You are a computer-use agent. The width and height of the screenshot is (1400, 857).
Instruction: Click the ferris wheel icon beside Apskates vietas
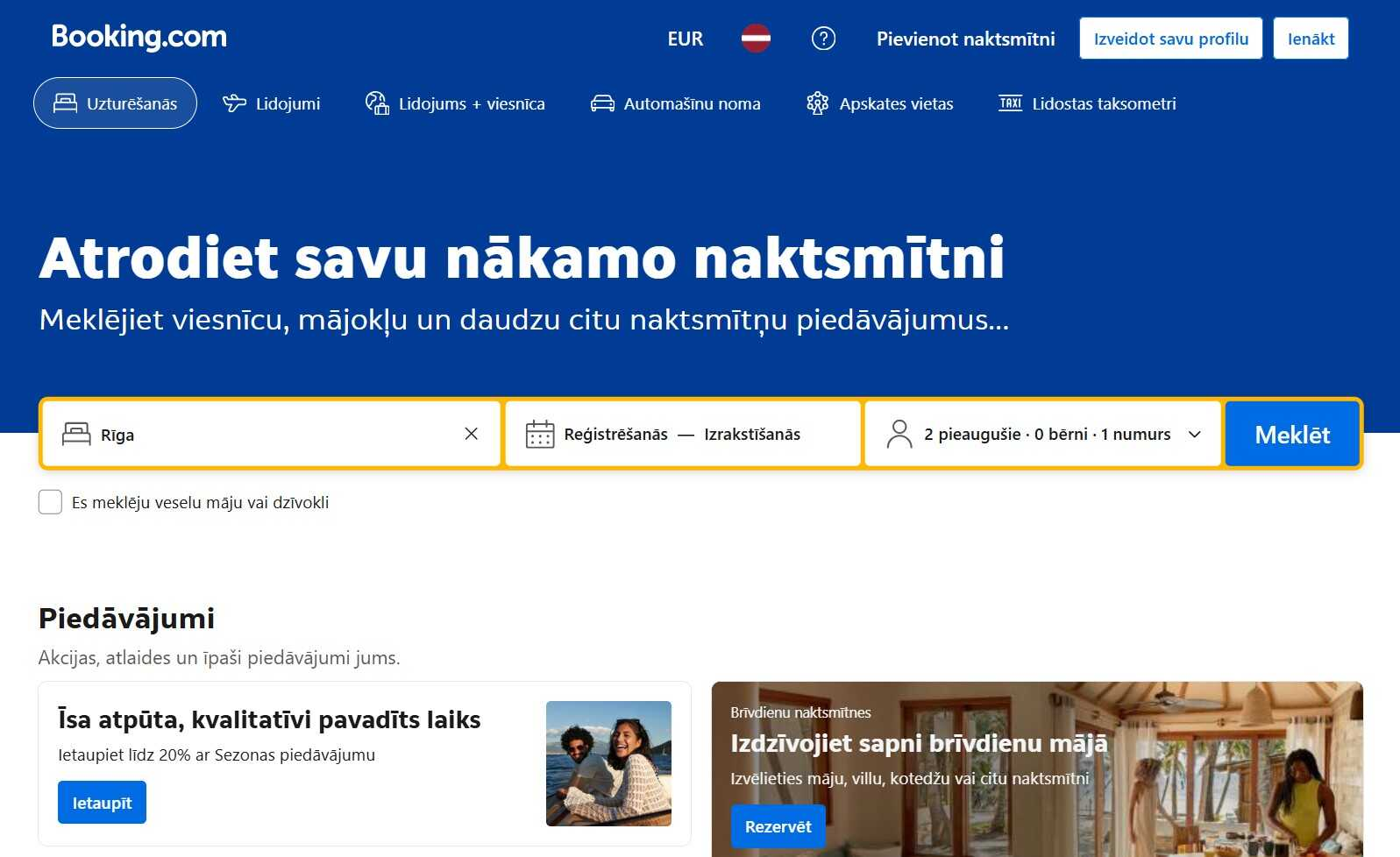[x=817, y=103]
